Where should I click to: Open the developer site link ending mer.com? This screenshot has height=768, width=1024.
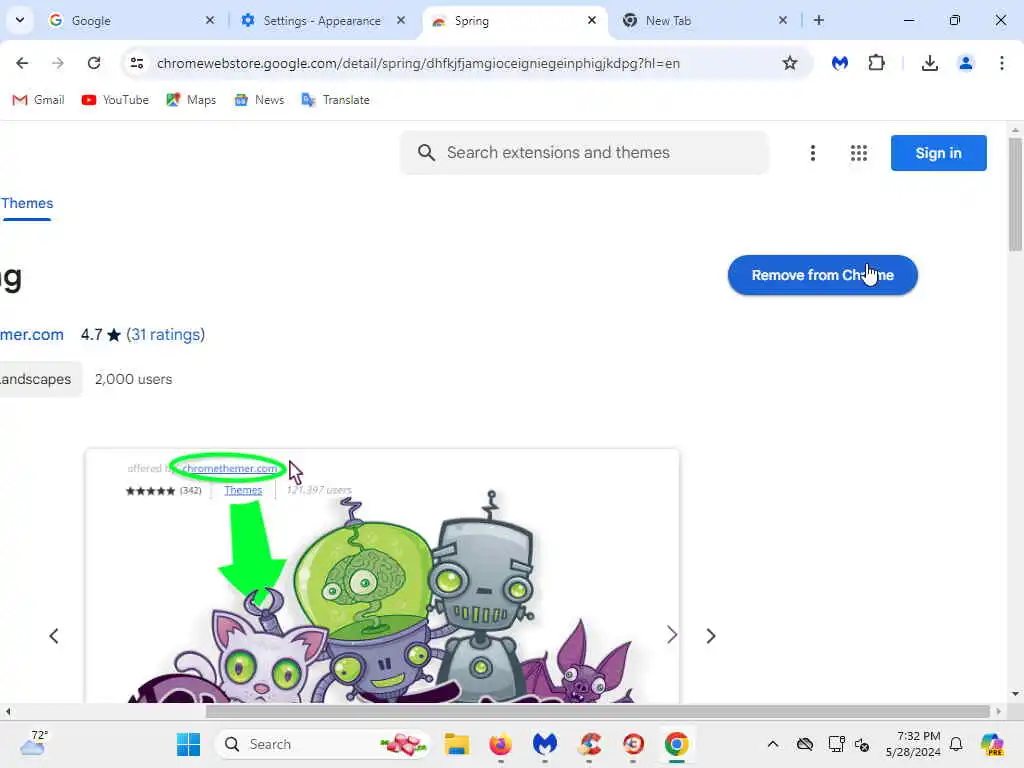click(32, 334)
